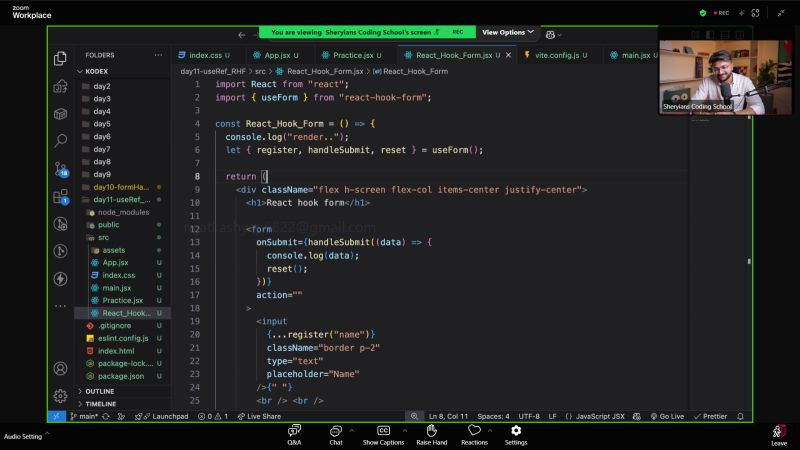
Task: Click the LF end-of-line indicator
Action: [x=552, y=416]
